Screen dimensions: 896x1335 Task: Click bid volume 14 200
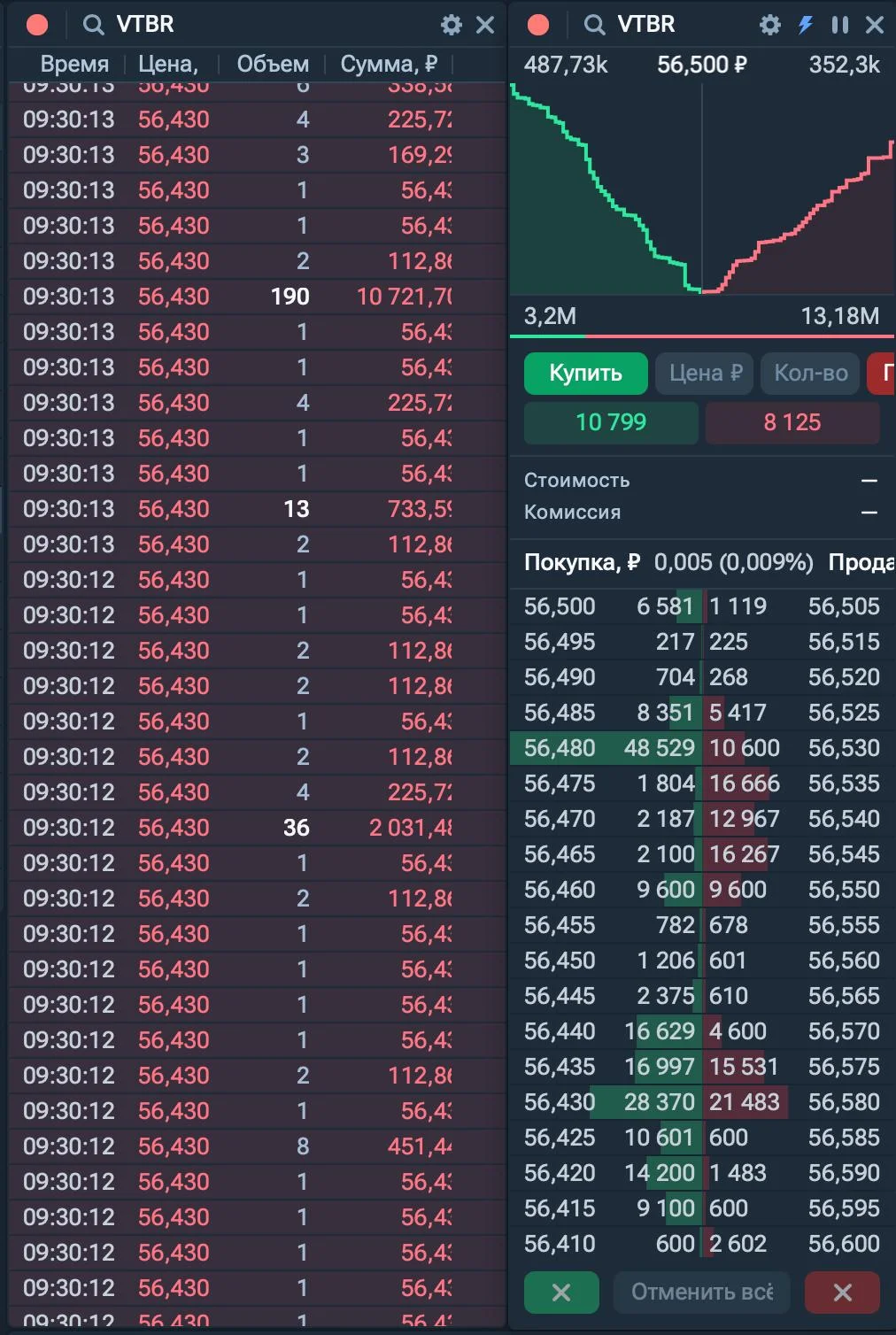coord(660,1173)
